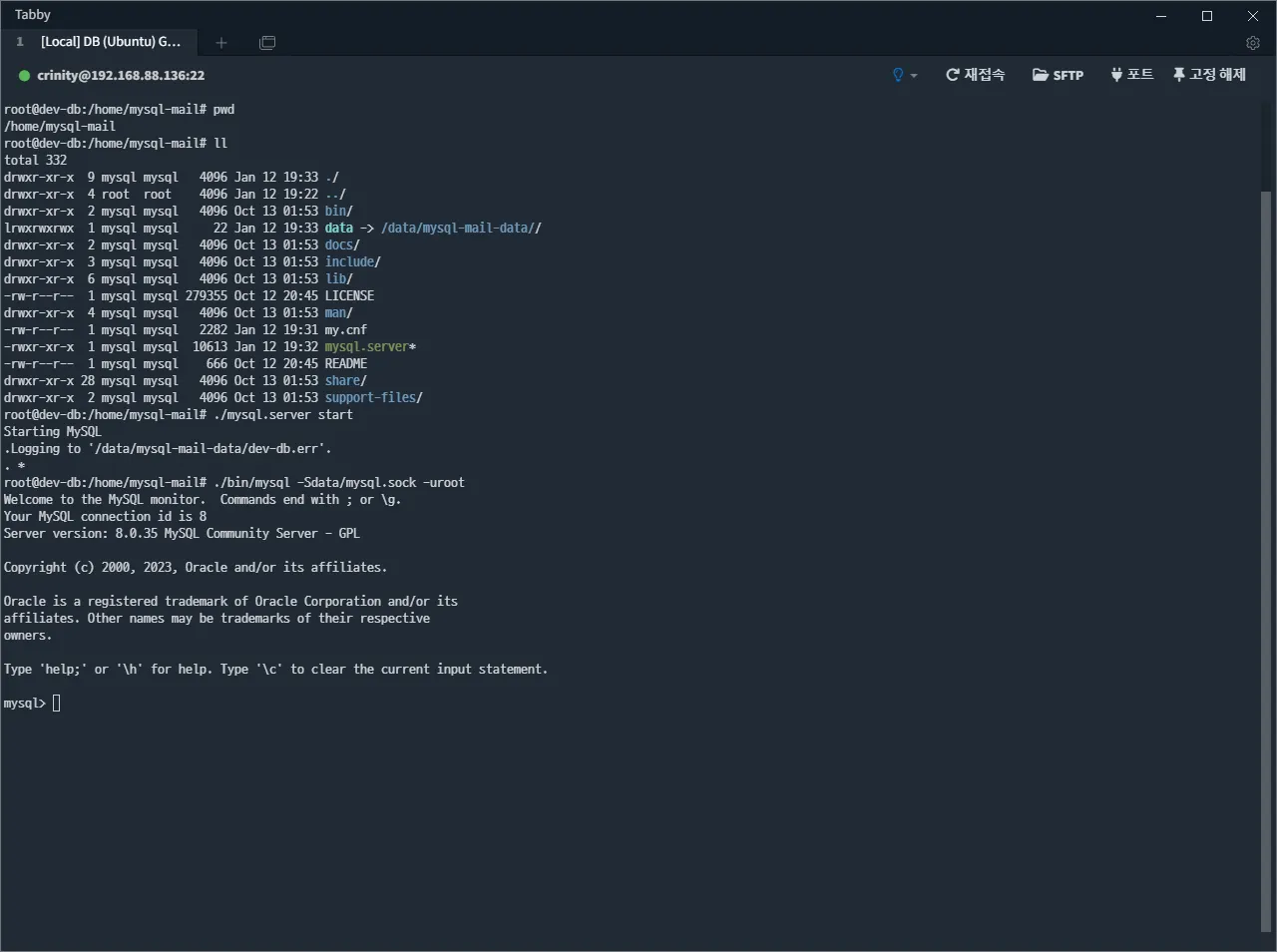The image size is (1277, 952).
Task: Open the tab list window icon
Action: coord(267,42)
